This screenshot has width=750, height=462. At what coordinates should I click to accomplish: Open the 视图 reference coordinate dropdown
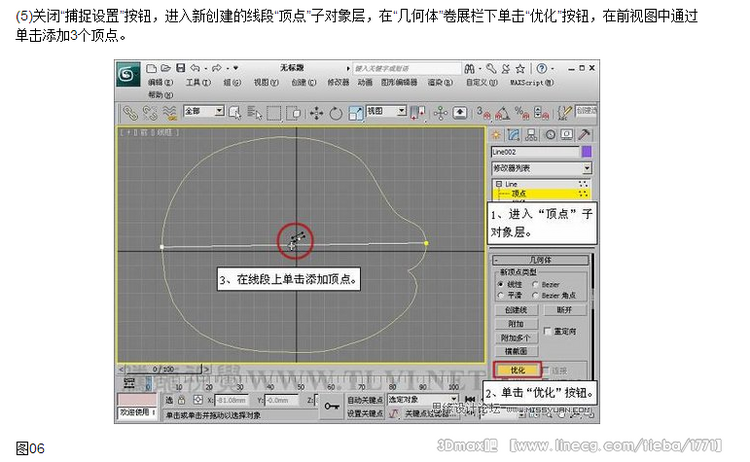386,111
